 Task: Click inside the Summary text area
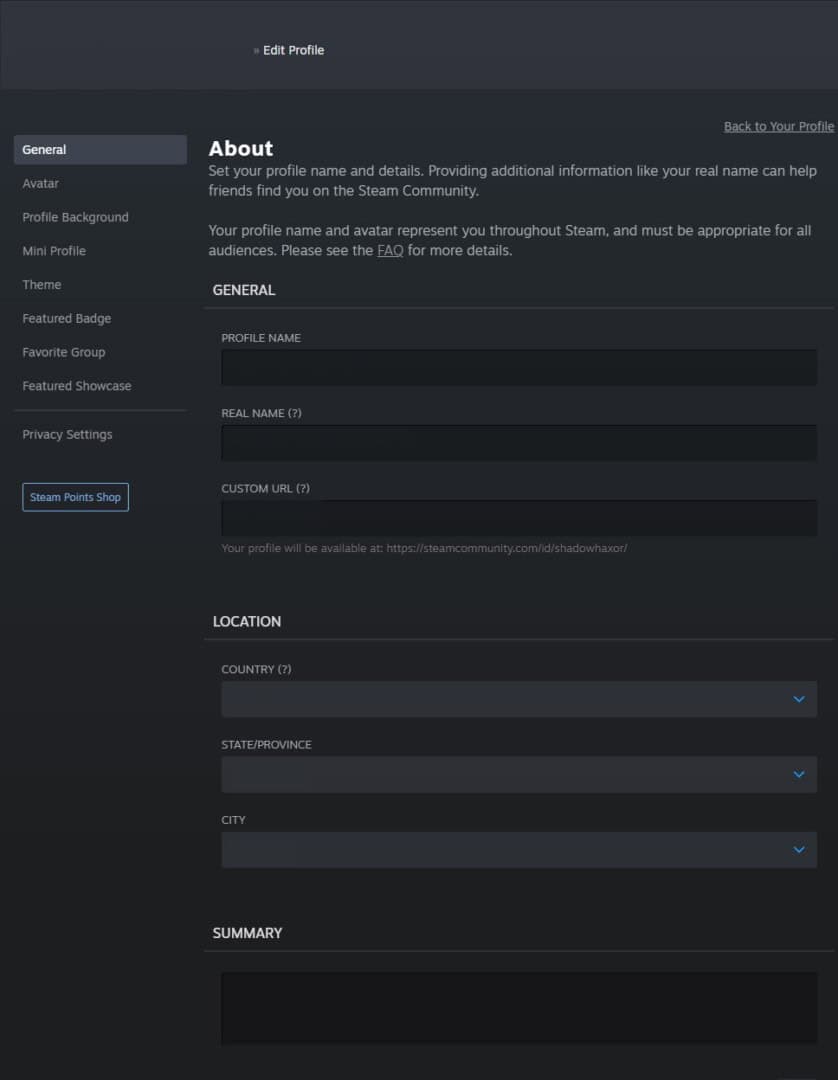519,1008
